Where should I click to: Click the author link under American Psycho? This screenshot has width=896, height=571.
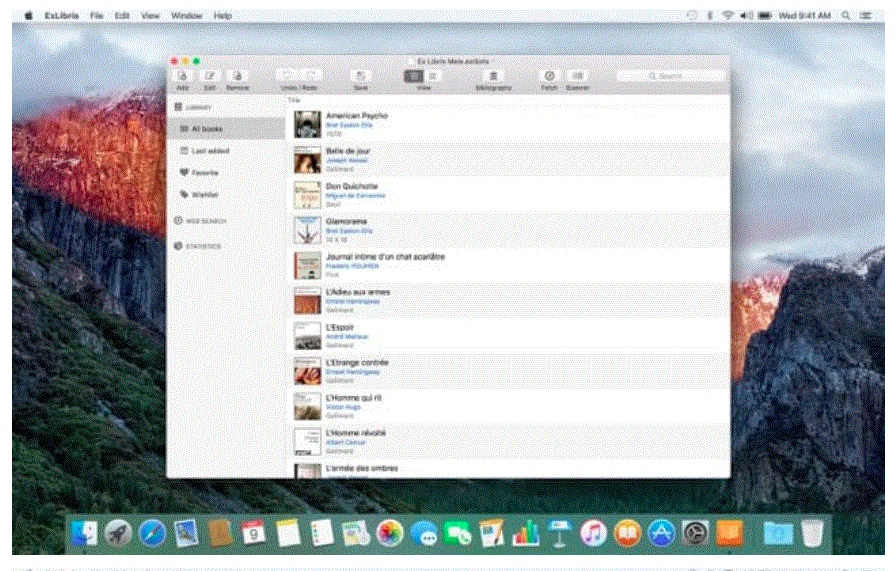[349, 125]
